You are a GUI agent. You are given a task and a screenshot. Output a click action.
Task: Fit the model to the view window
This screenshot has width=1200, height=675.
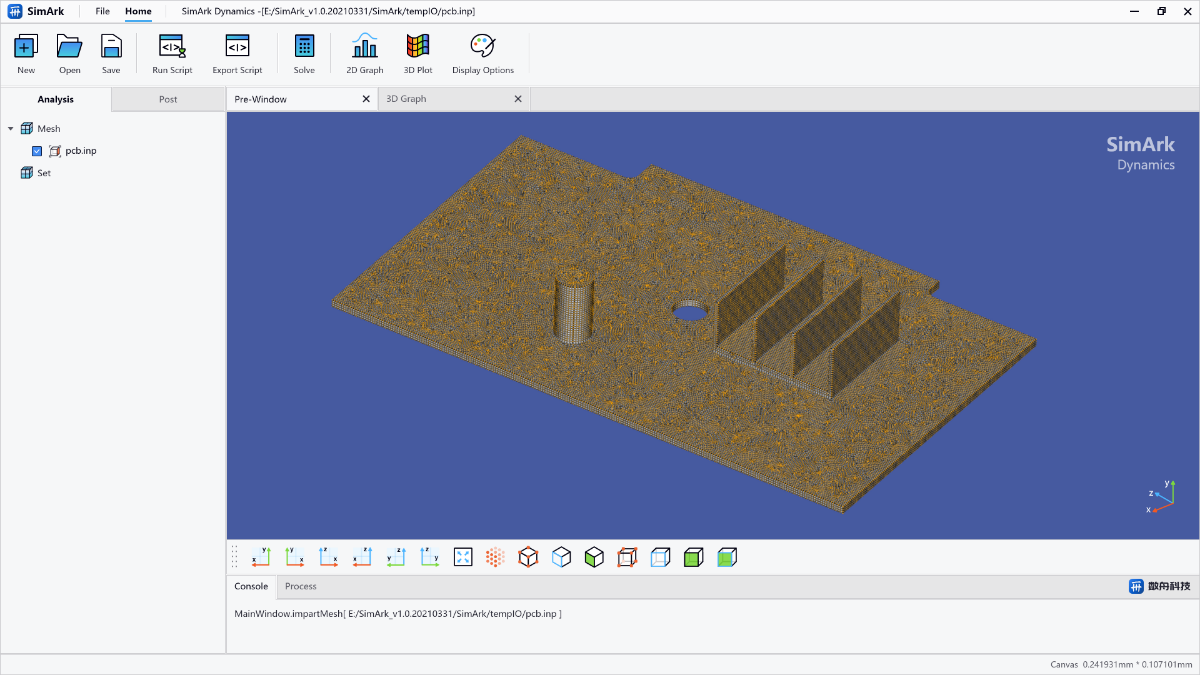(463, 557)
